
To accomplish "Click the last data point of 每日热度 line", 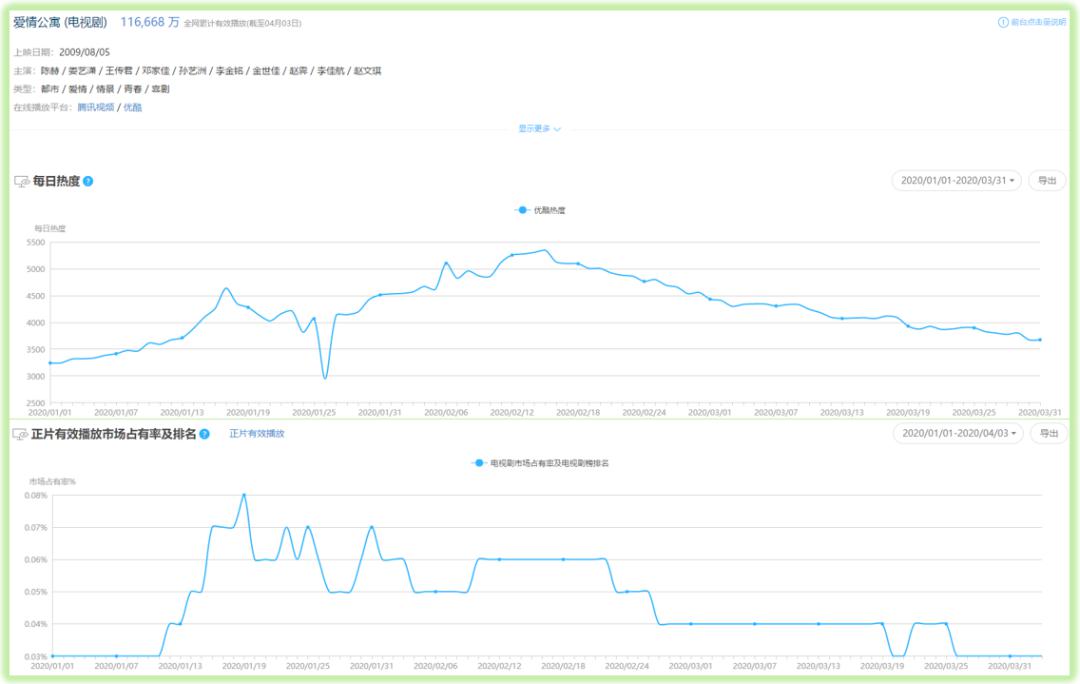I will click(1040, 340).
